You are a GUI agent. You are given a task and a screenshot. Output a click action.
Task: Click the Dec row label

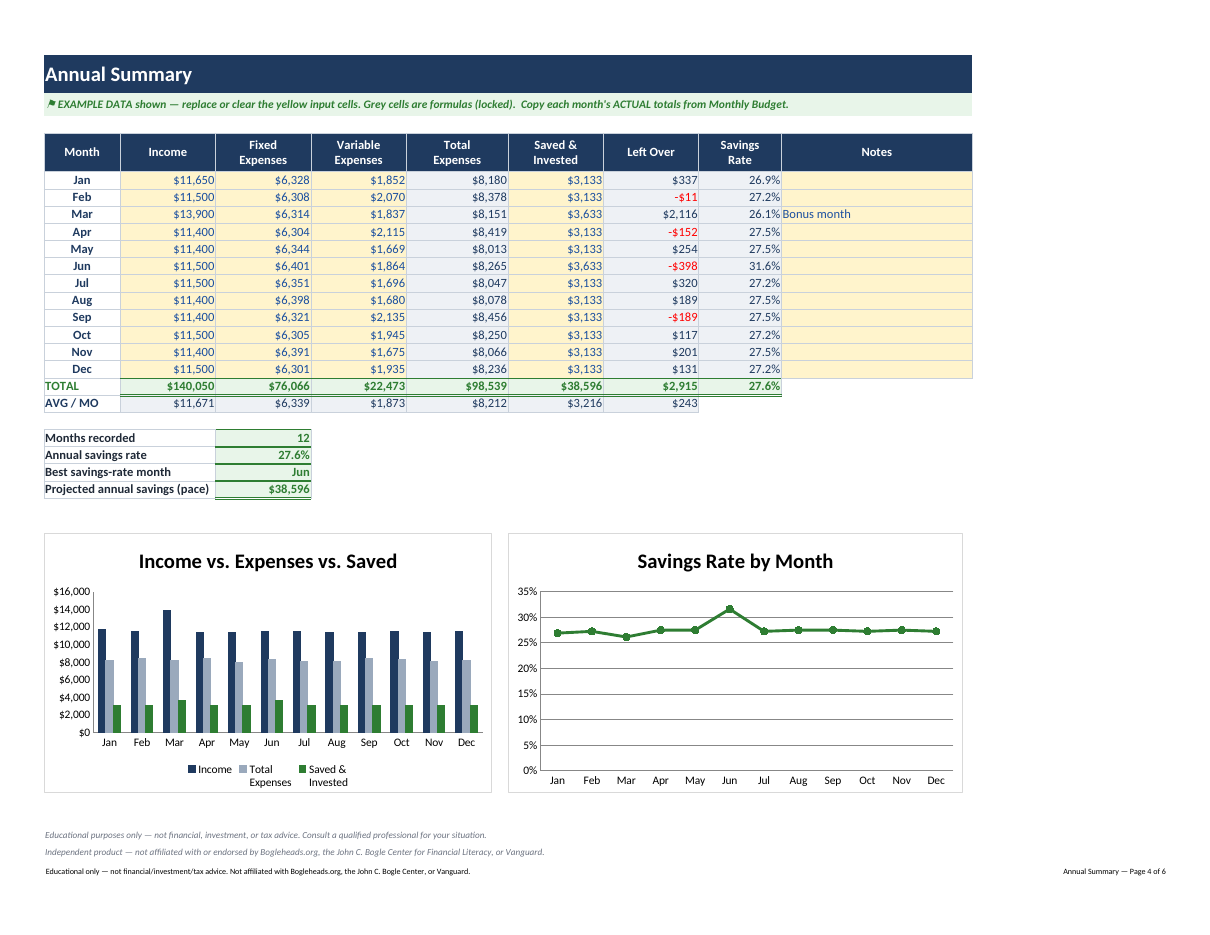point(82,369)
